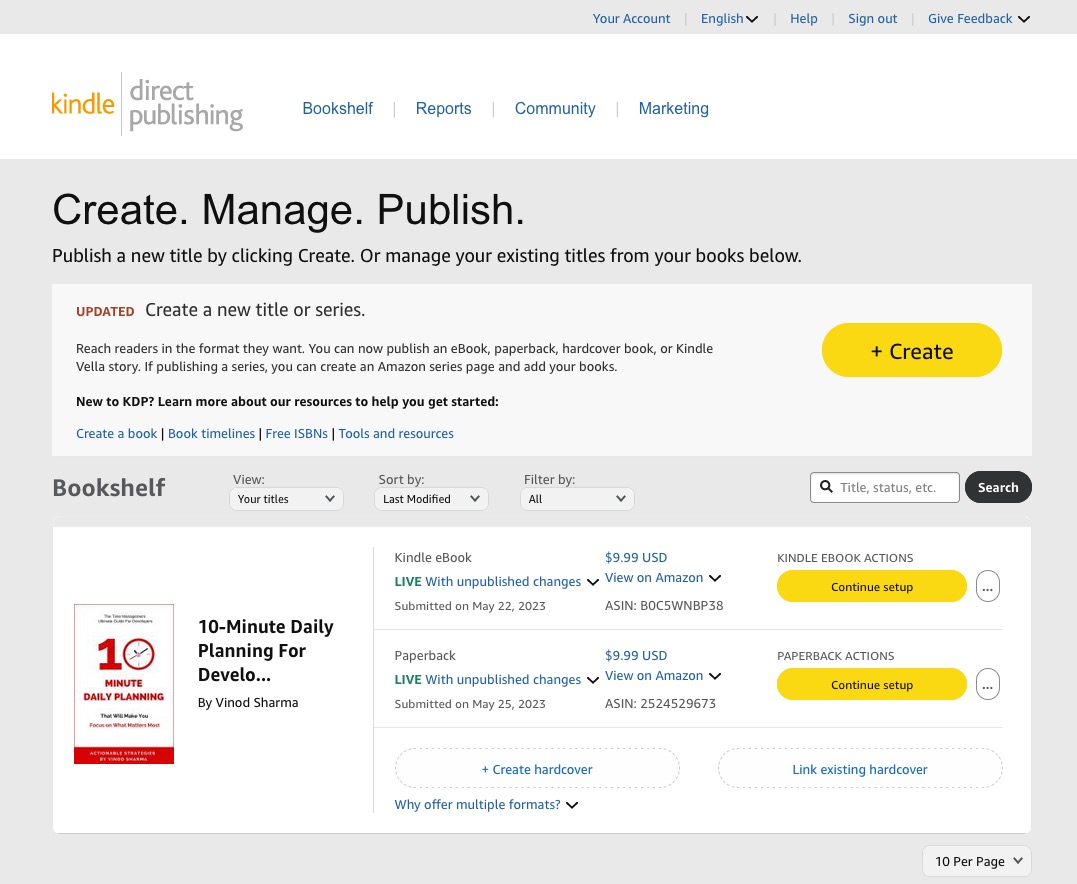This screenshot has height=884, width=1077.
Task: Expand 'Why offer multiple formats?' section
Action: click(x=486, y=804)
